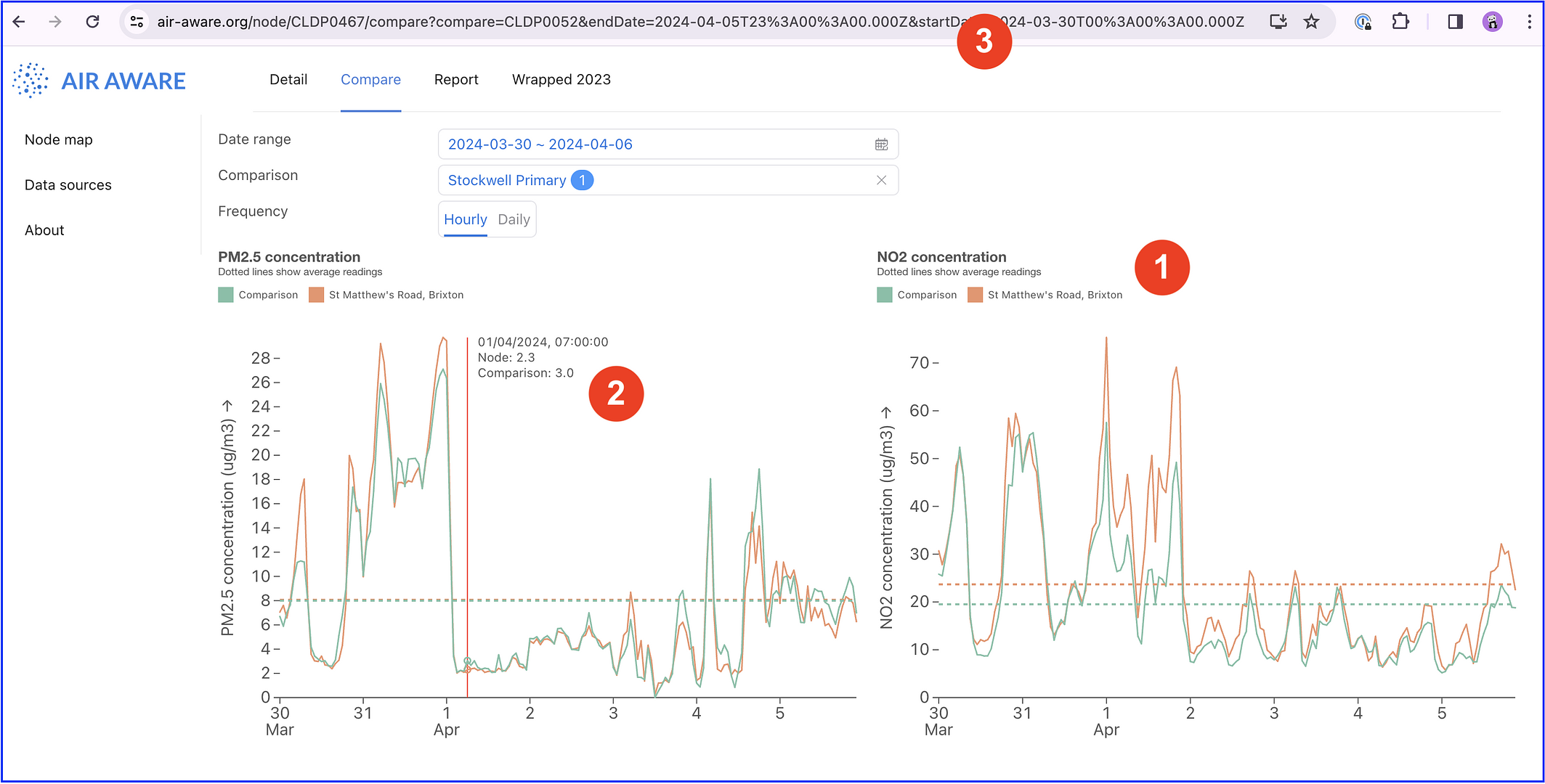Click the '01/04/2024, 07:00:00' tooltip timestamp
The image size is (1545, 784).
(543, 342)
